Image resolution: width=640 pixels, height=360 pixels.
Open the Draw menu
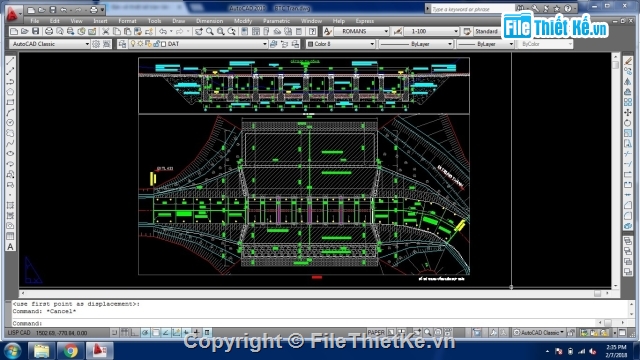pos(179,21)
